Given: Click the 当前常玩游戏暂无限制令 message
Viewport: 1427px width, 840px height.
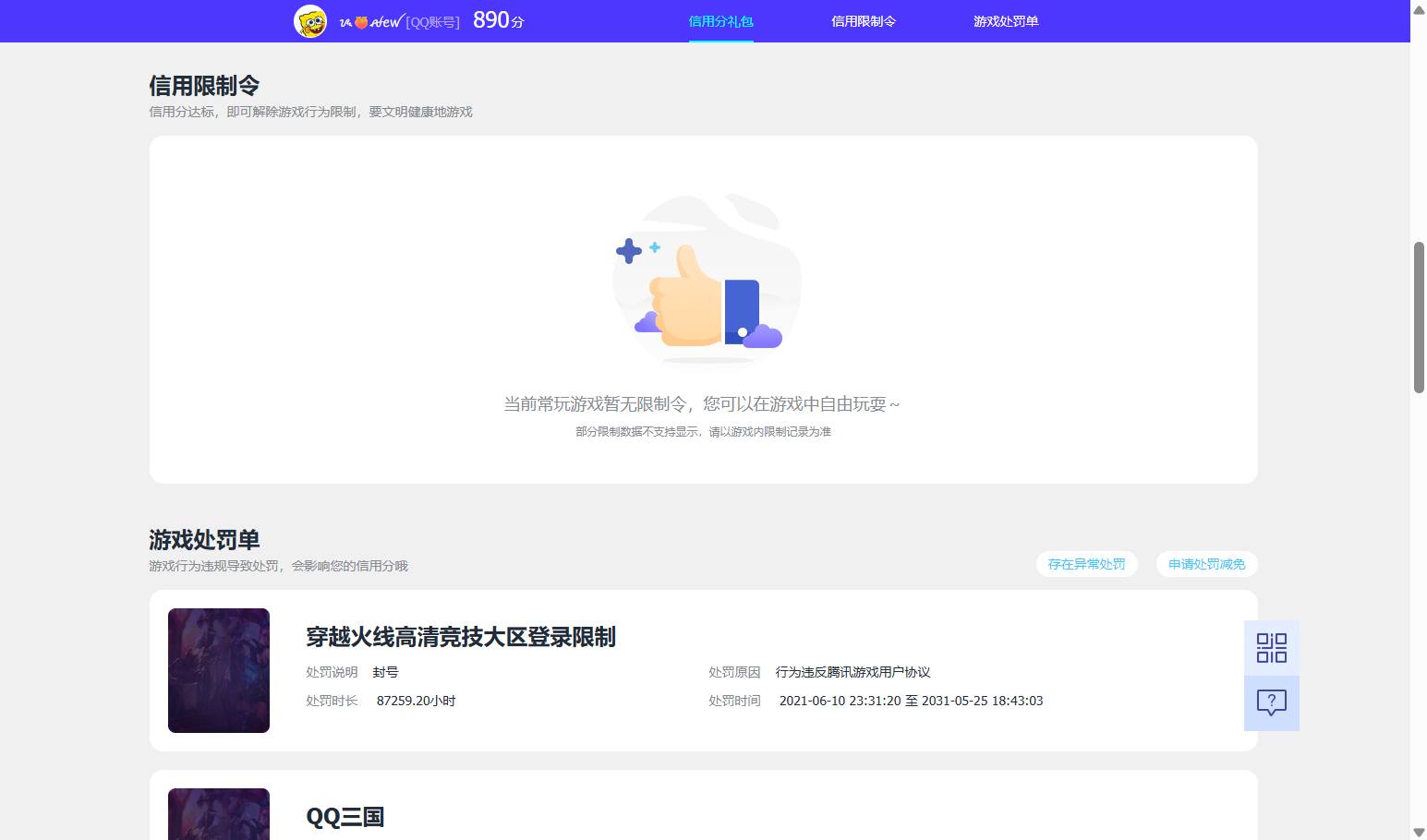Looking at the screenshot, I should [x=702, y=404].
